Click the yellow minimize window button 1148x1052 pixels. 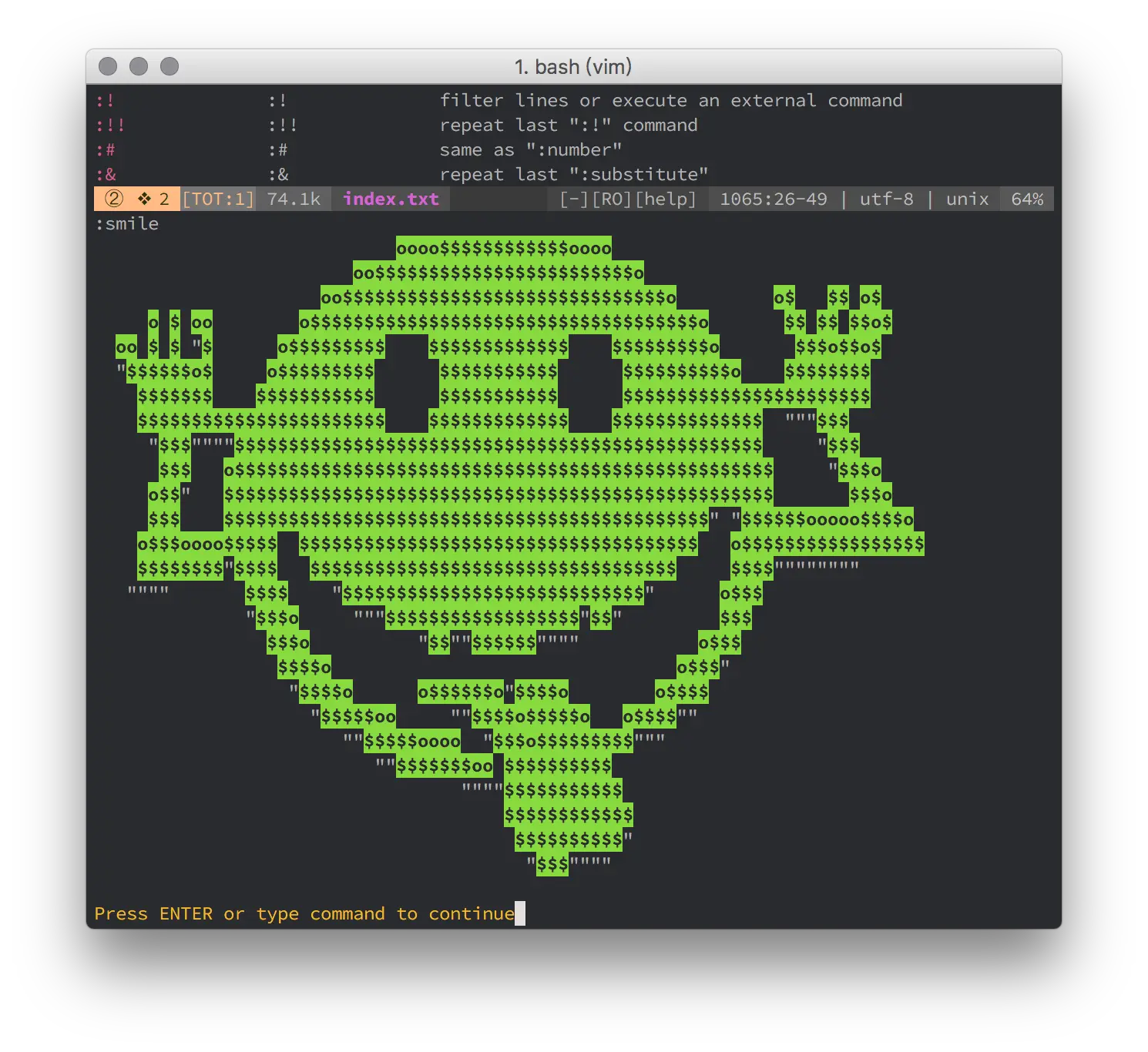[139, 66]
